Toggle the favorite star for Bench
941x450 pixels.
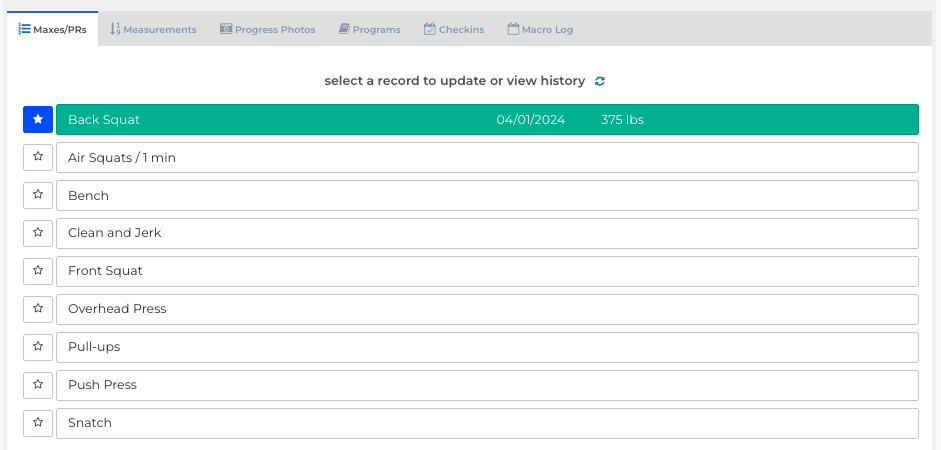[38, 195]
